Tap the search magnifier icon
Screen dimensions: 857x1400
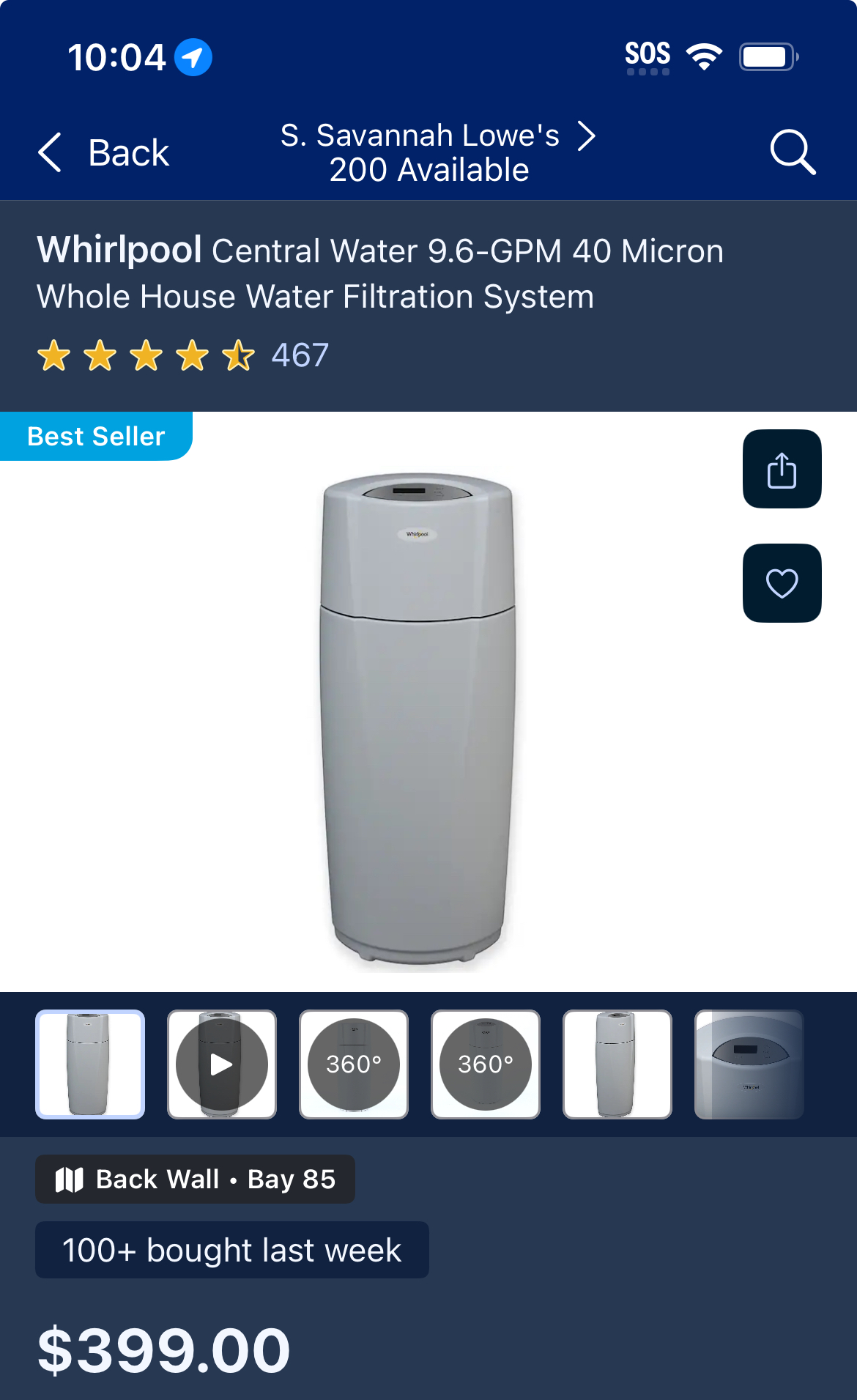pos(793,152)
